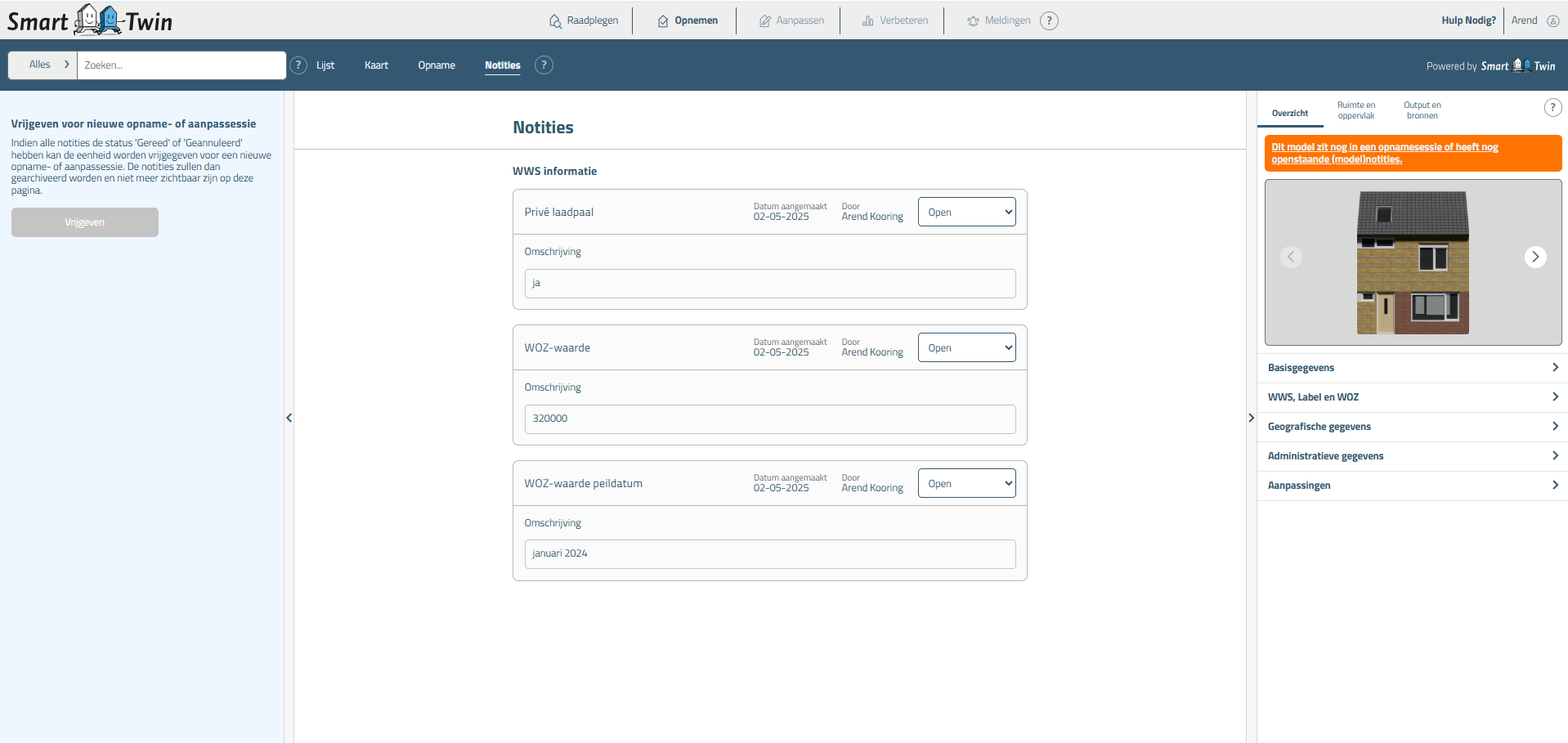Show next house image with right arrow

1534,257
